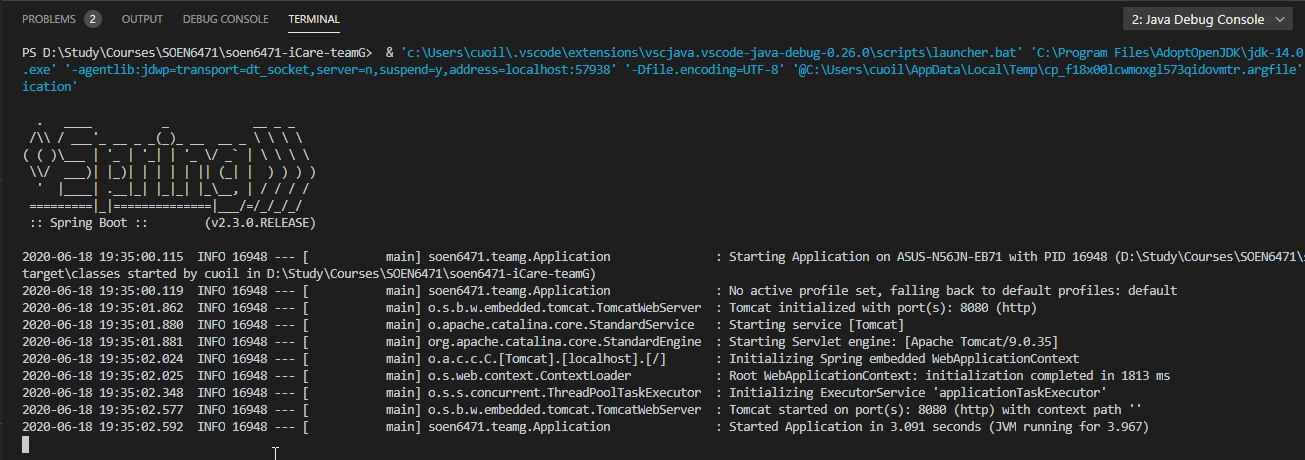
Task: Click the timestamp 2020-06-18 19:35:02.592
Action: (103, 427)
